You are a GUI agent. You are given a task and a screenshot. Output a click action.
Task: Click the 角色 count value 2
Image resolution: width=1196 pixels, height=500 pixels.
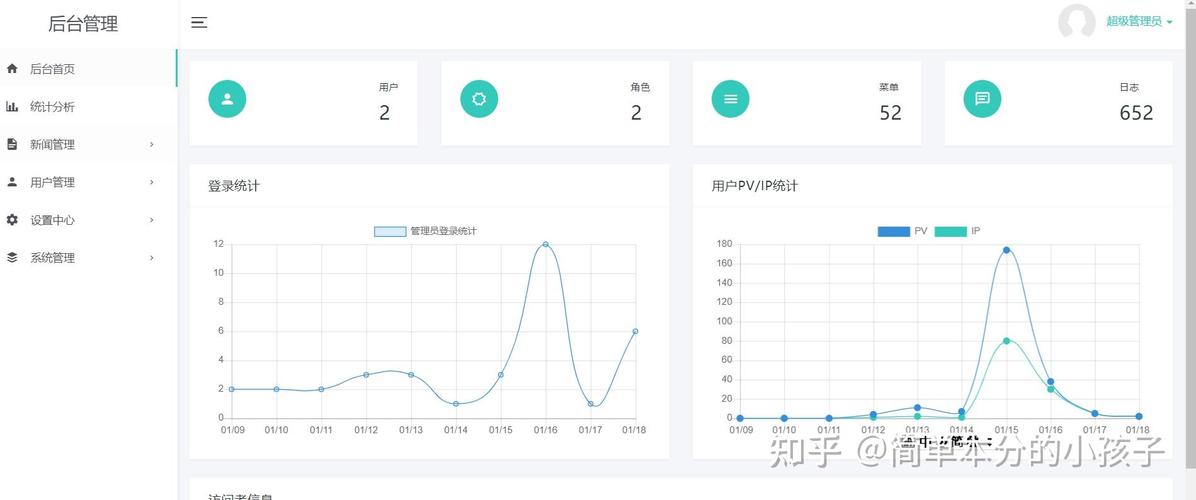pos(636,113)
